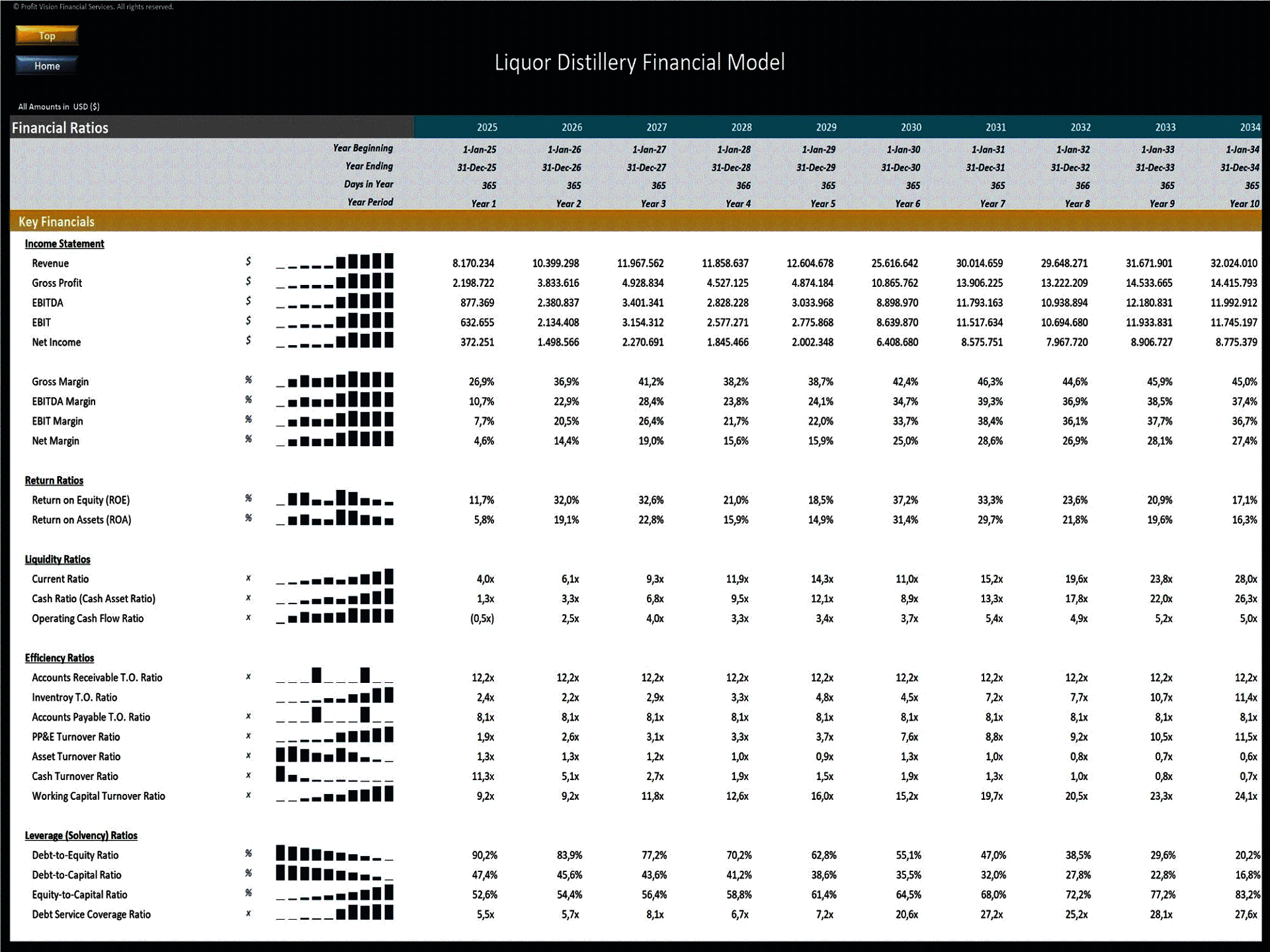Select the Debt-to-Equity Ratio sparkline
Screen dimensions: 1270x952
point(335,853)
